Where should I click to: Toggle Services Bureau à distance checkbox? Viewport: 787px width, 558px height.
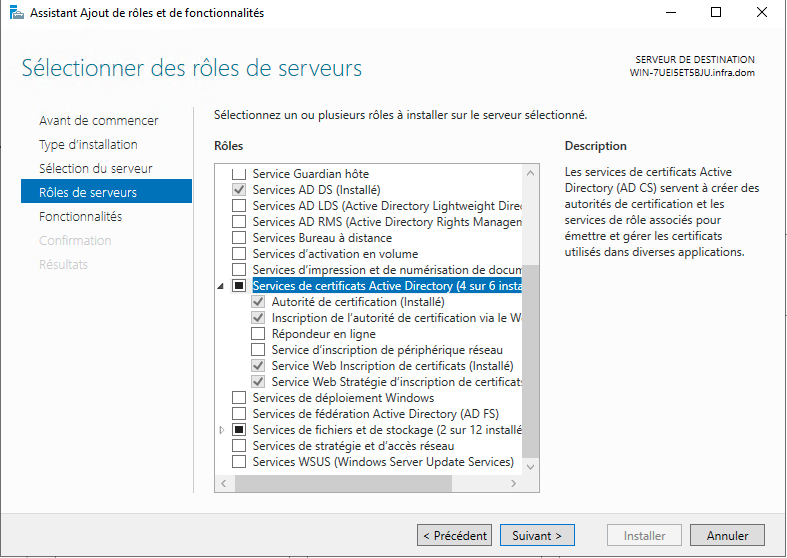point(239,238)
